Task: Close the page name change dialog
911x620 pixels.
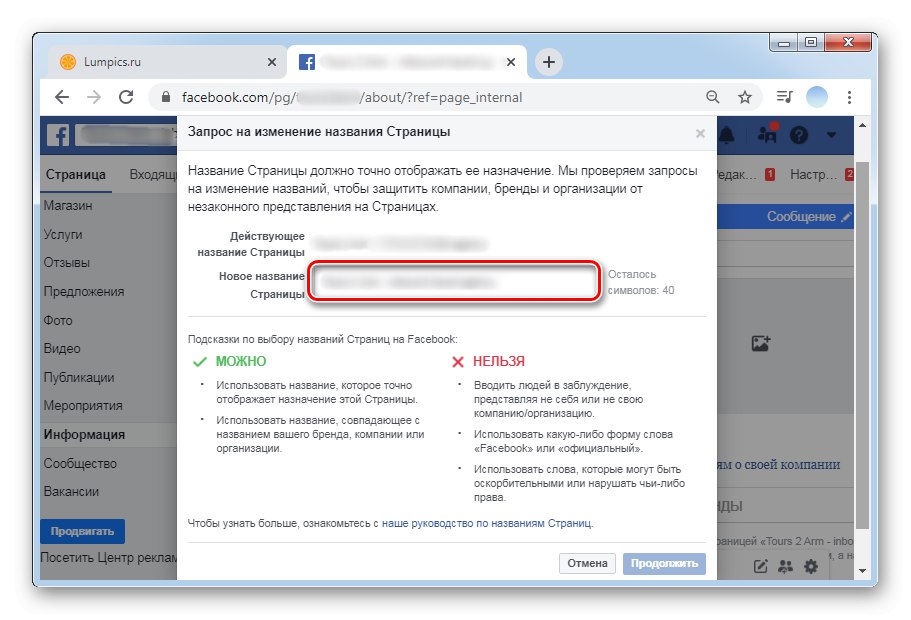Action: tap(700, 134)
